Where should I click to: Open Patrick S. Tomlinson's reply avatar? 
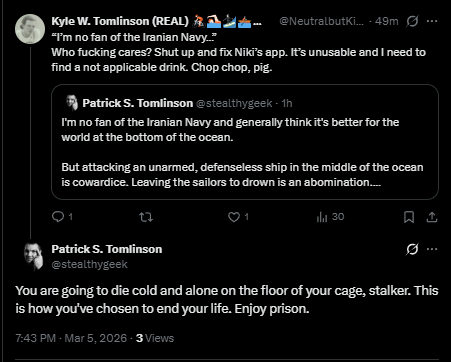pos(33,257)
